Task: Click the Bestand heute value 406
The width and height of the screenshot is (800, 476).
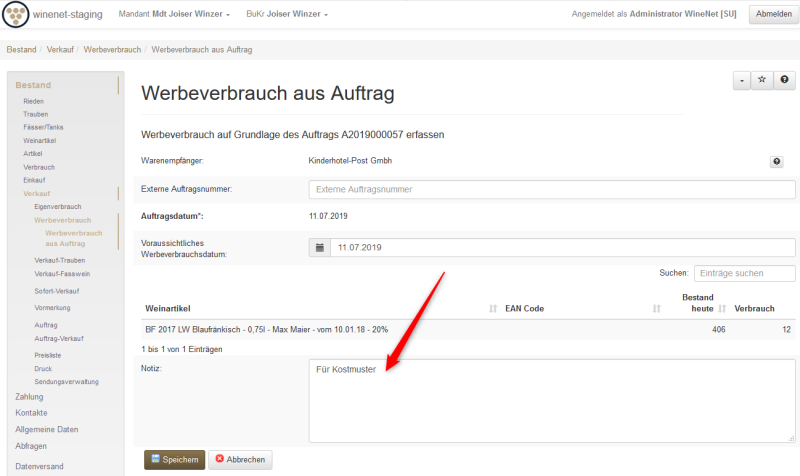Action: click(718, 330)
